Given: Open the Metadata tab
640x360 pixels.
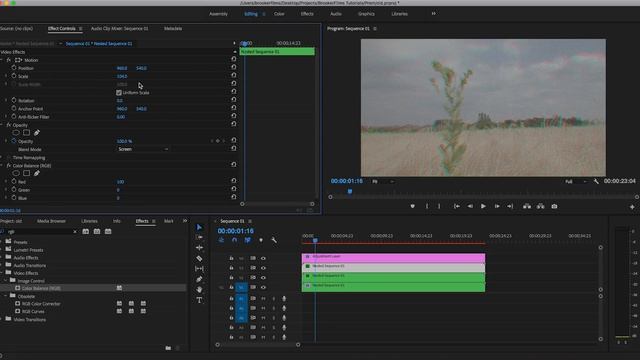Looking at the screenshot, I should point(173,29).
